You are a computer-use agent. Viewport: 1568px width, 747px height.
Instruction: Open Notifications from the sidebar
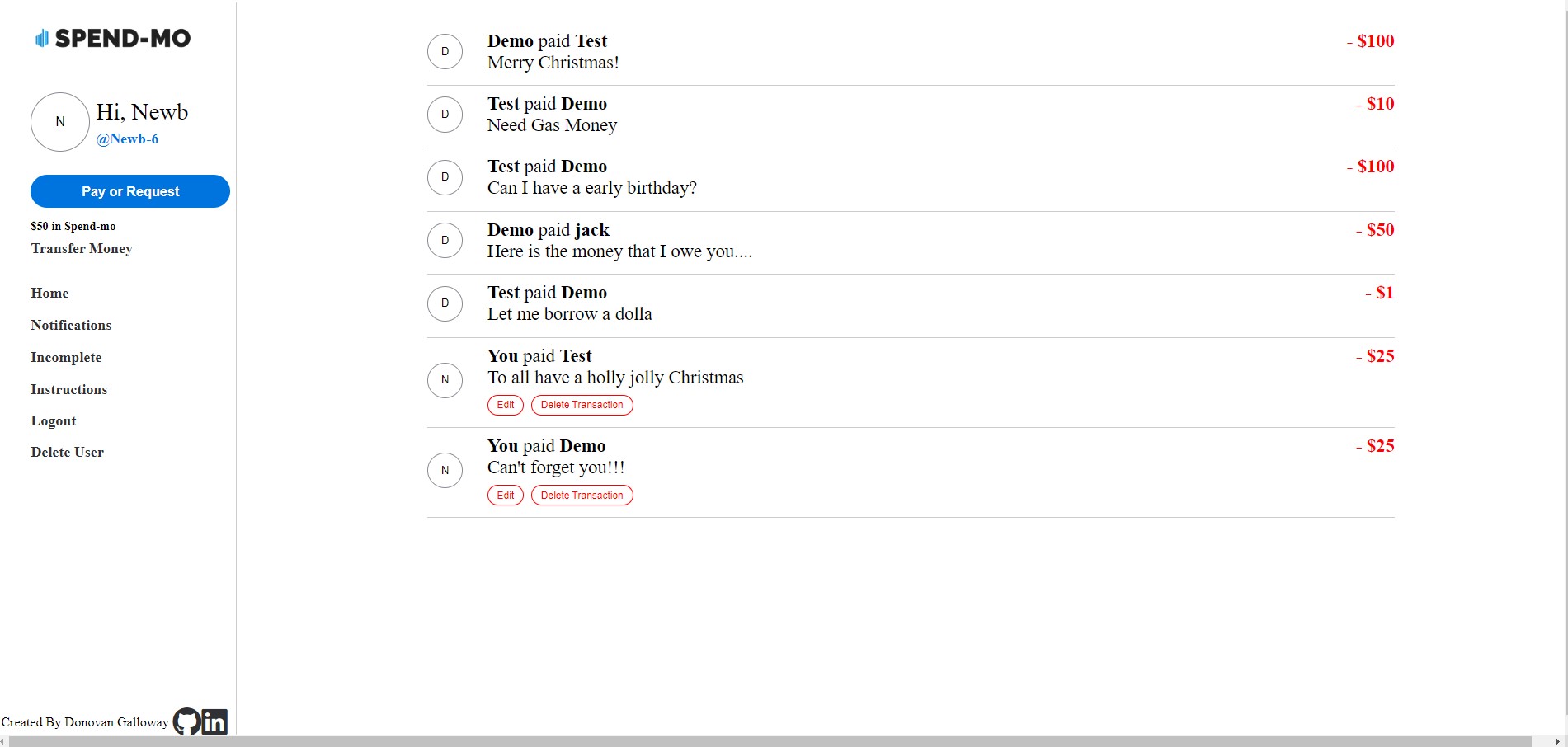tap(71, 326)
